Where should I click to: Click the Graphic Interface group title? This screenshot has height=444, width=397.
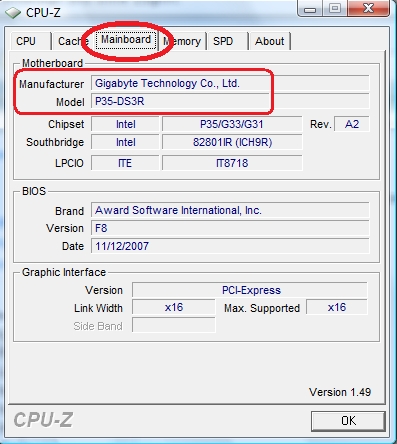(x=64, y=272)
